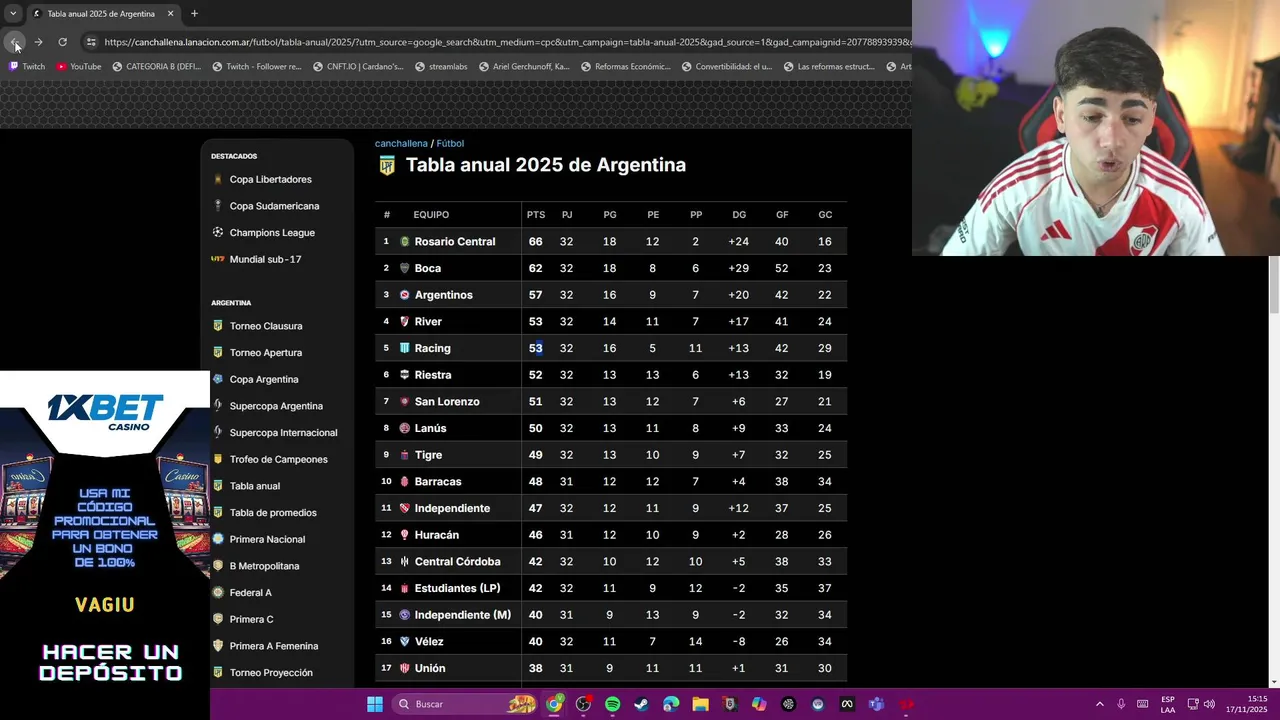This screenshot has height=720, width=1280.
Task: Open Chrome from the taskbar
Action: point(554,704)
